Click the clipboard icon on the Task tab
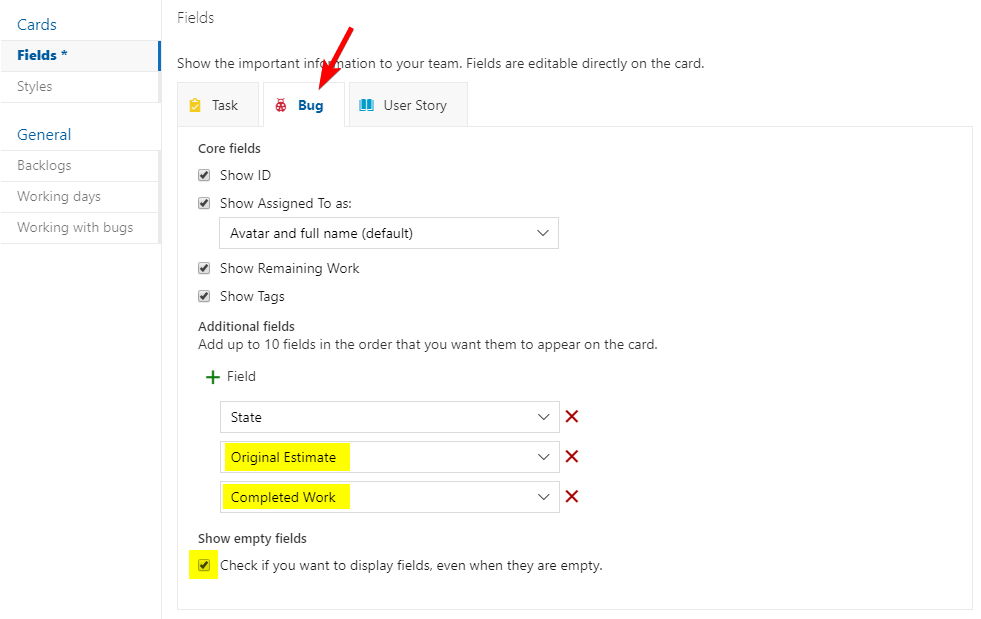Screen dimensions: 981x619 pos(195,104)
